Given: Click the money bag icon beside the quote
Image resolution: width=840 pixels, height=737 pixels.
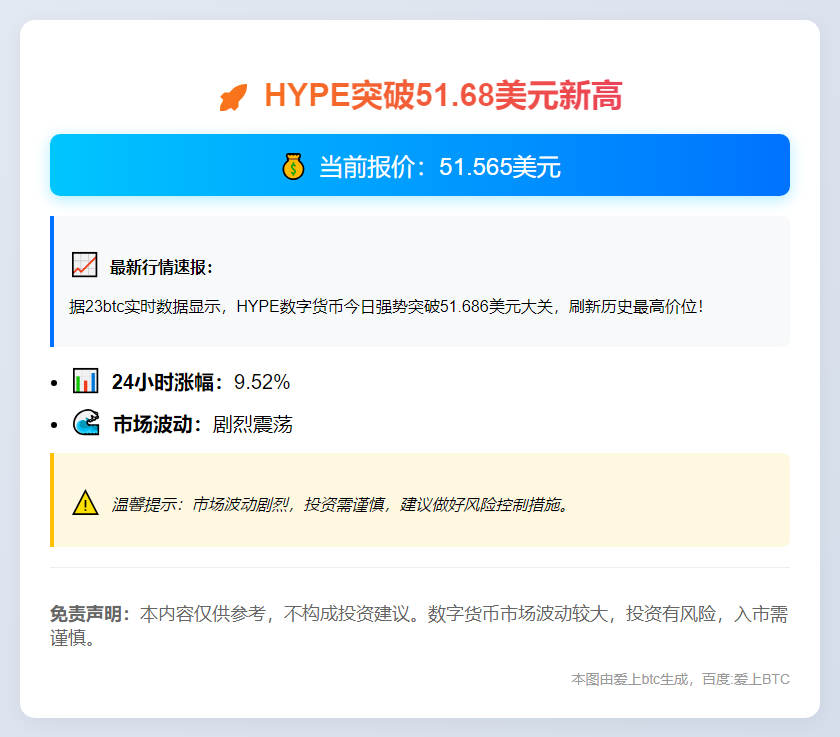Looking at the screenshot, I should click(292, 167).
